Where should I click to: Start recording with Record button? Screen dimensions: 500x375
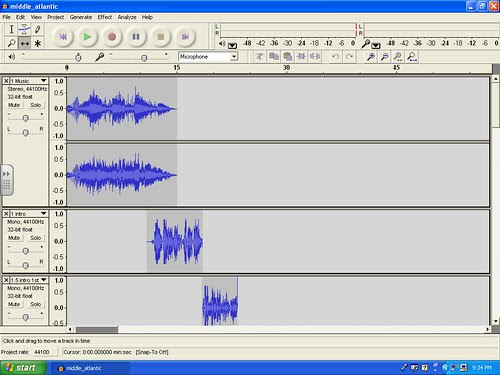pyautogui.click(x=112, y=37)
